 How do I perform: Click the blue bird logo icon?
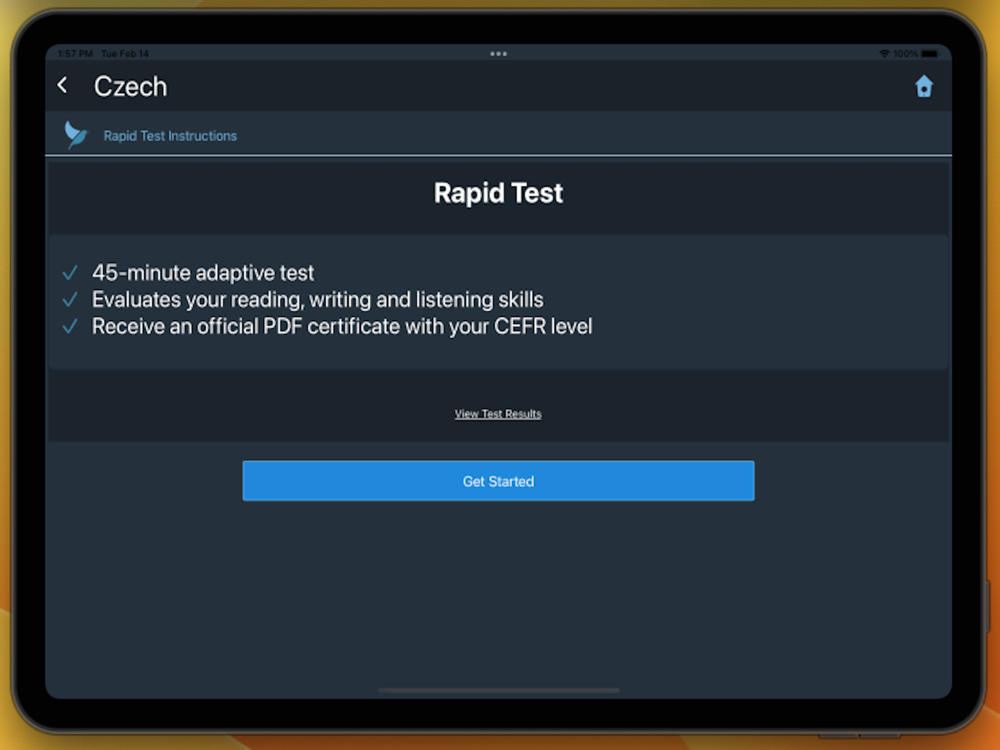click(x=76, y=135)
